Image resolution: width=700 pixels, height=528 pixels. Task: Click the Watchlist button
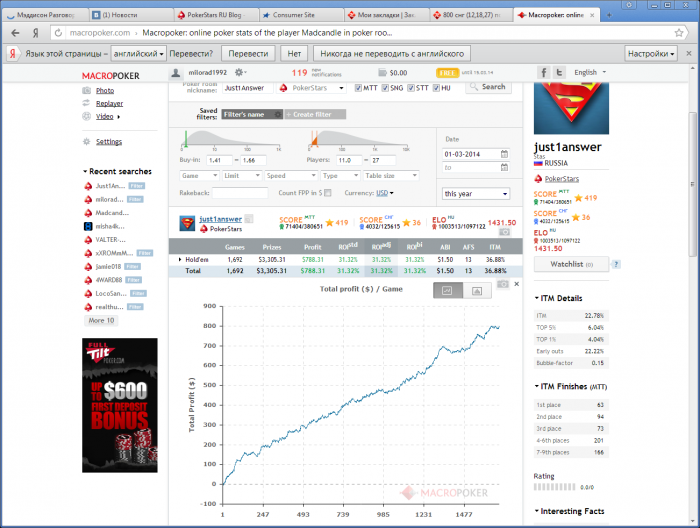[571, 264]
